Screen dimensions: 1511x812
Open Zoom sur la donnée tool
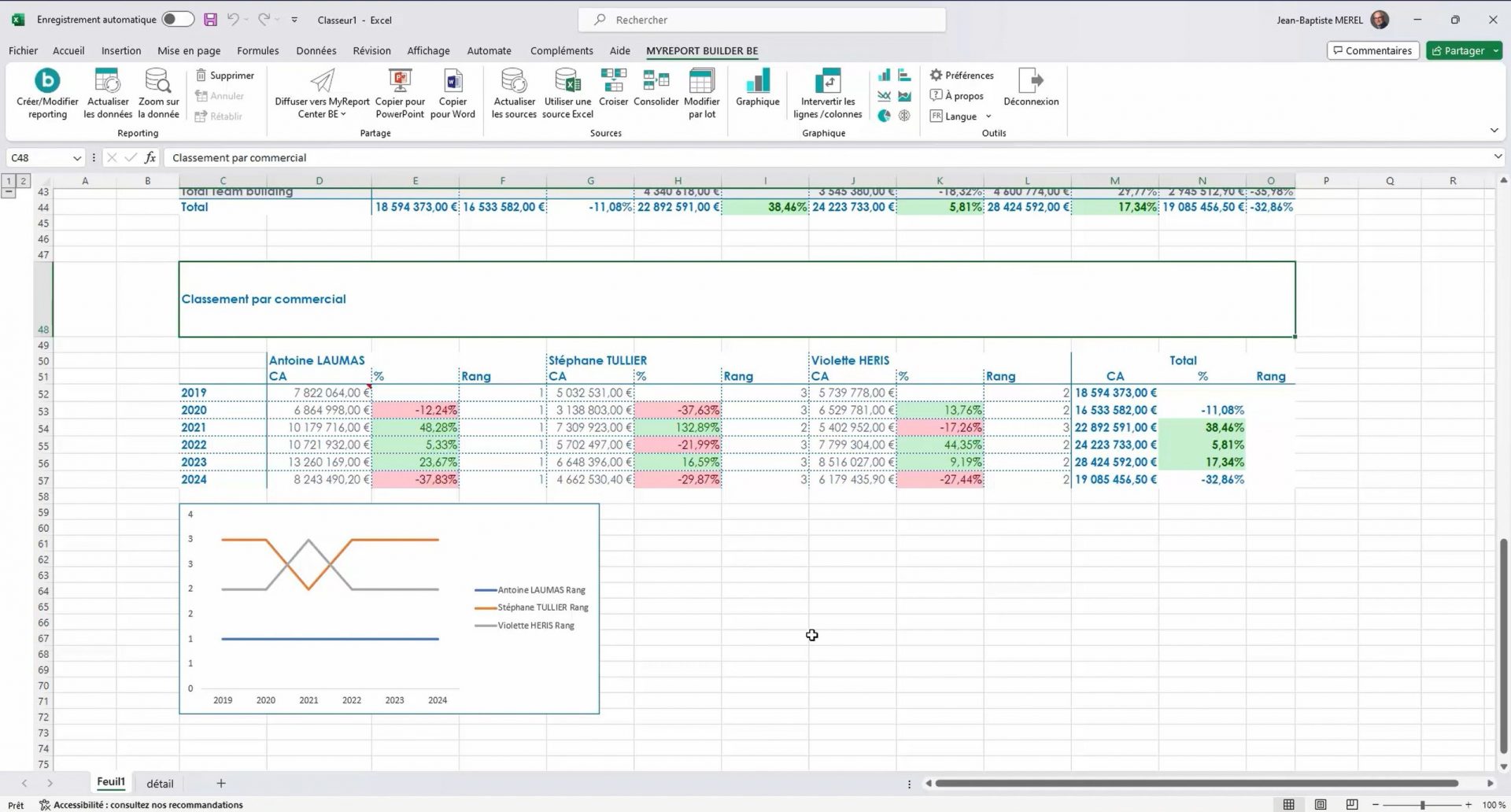click(158, 81)
